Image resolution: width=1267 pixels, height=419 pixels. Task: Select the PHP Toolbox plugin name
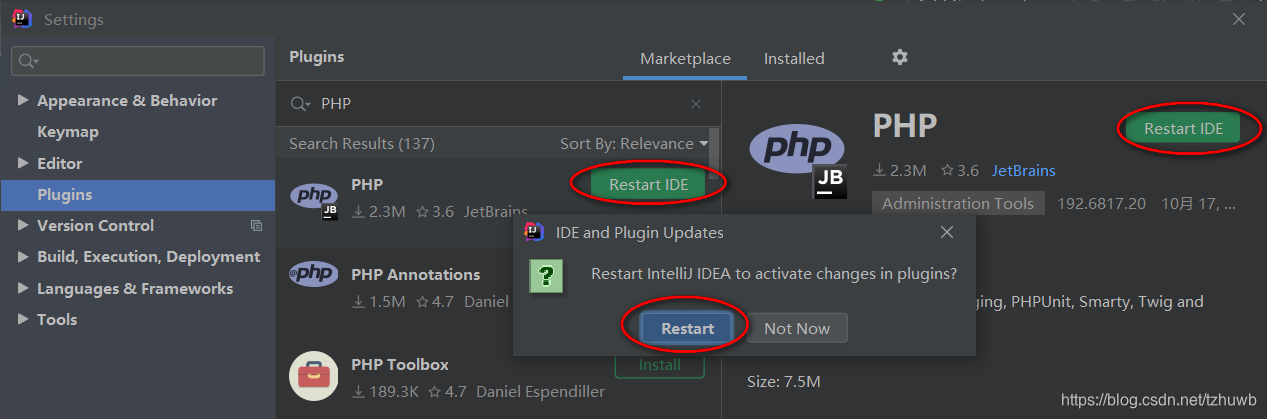click(400, 365)
